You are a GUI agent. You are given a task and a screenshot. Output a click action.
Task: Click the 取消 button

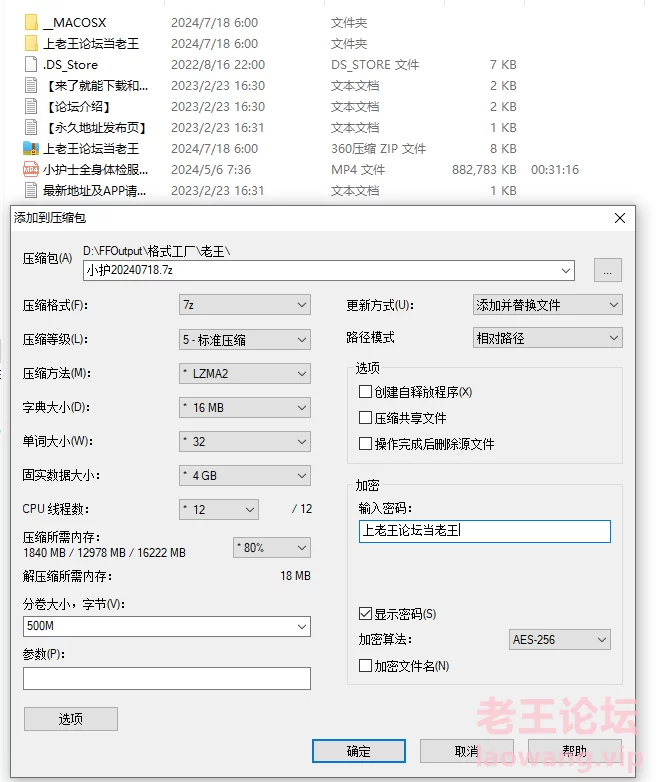466,751
